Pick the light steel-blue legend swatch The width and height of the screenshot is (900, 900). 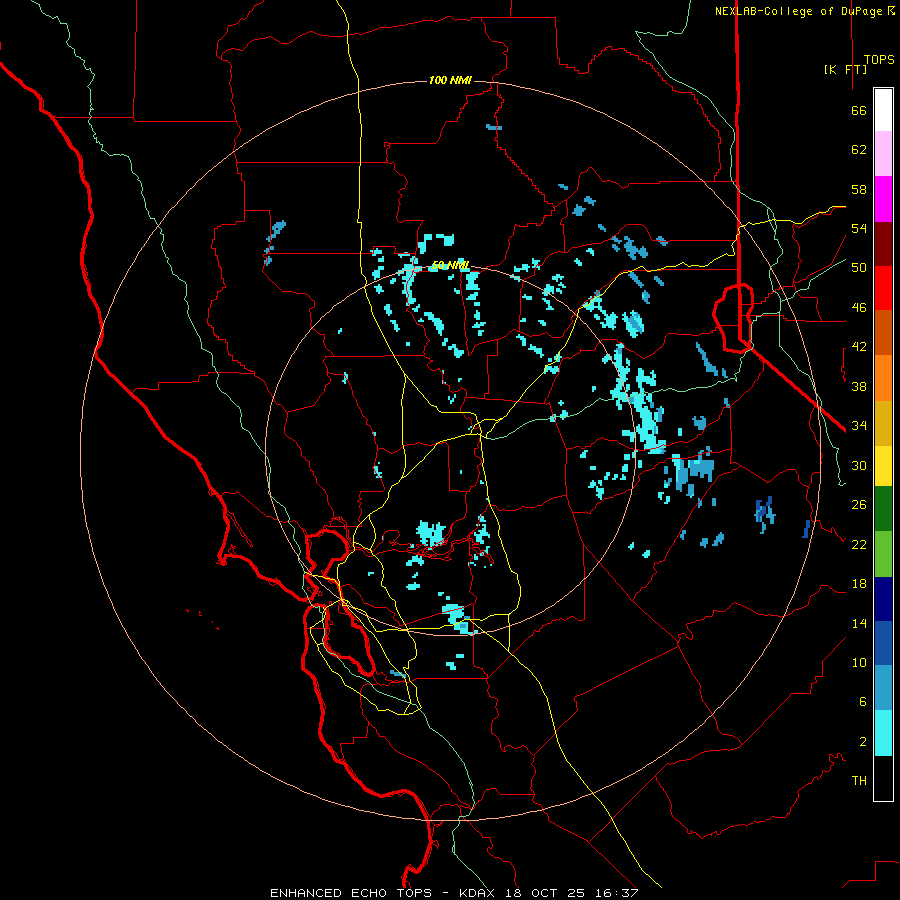pyautogui.click(x=883, y=687)
